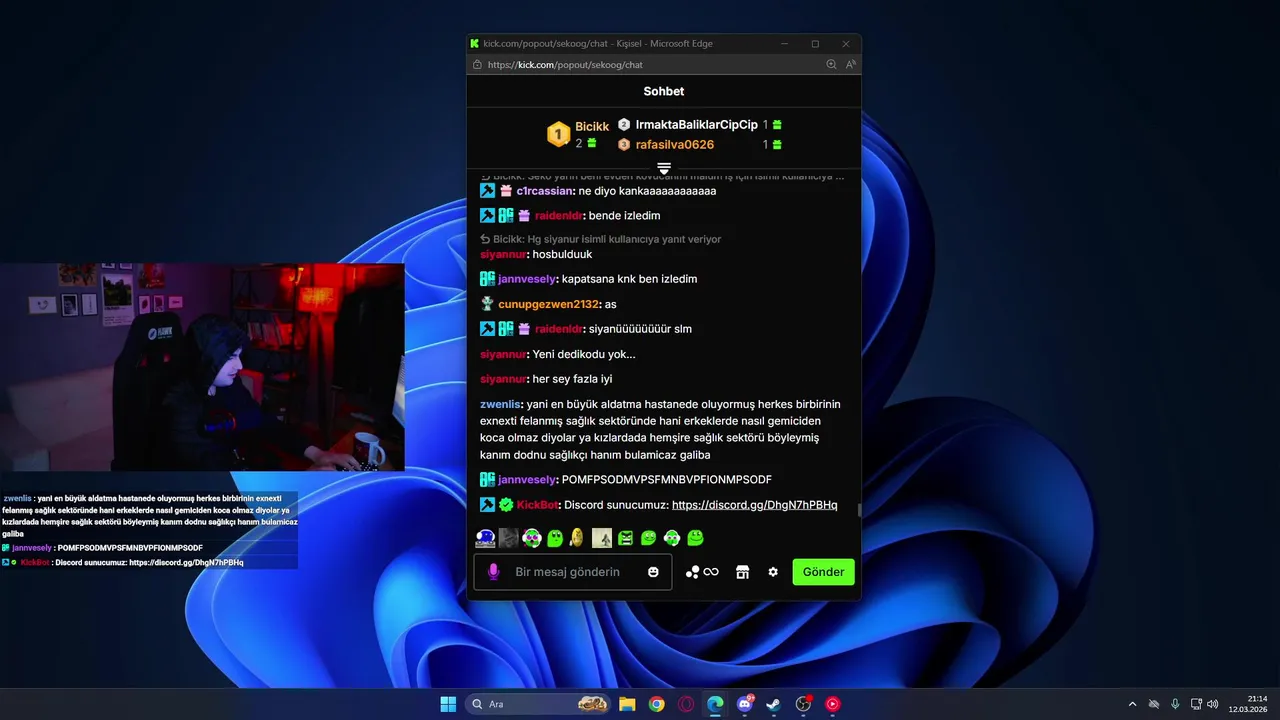The height and width of the screenshot is (720, 1280).
Task: Click the message 'her sey fazla iyi'
Action: coord(572,379)
